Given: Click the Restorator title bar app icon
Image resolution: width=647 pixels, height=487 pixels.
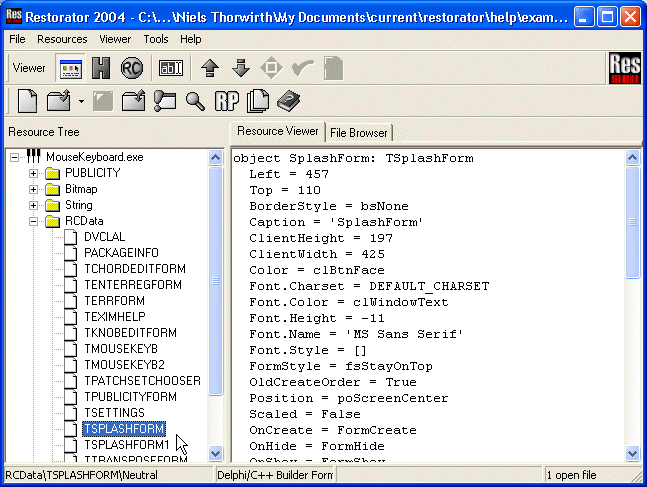Looking at the screenshot, I should coord(14,17).
